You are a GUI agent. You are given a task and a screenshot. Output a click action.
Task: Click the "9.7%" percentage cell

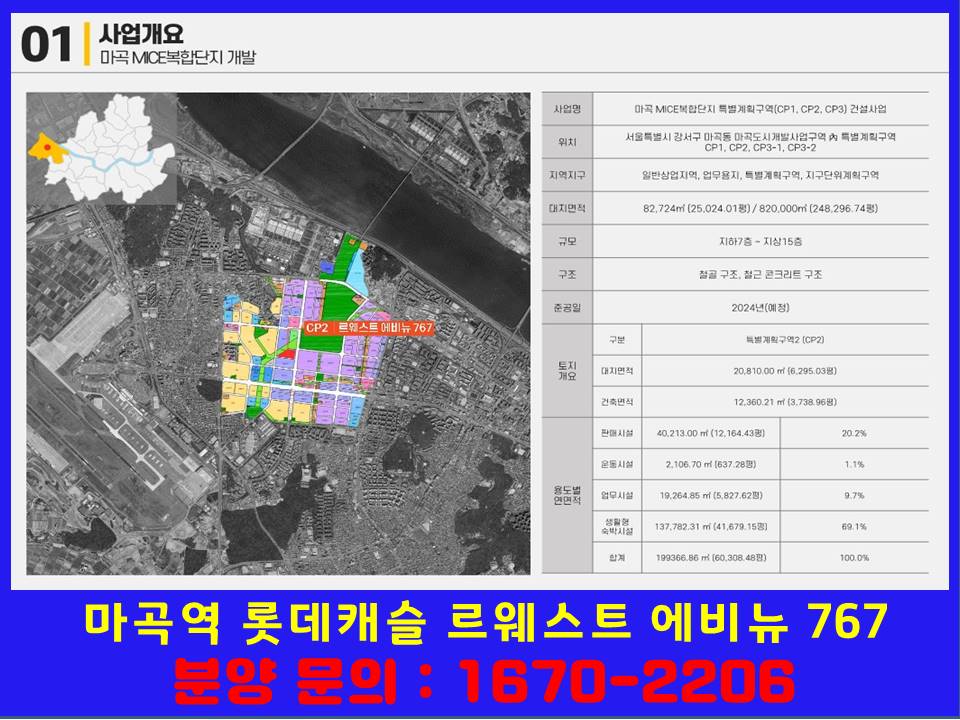(854, 495)
